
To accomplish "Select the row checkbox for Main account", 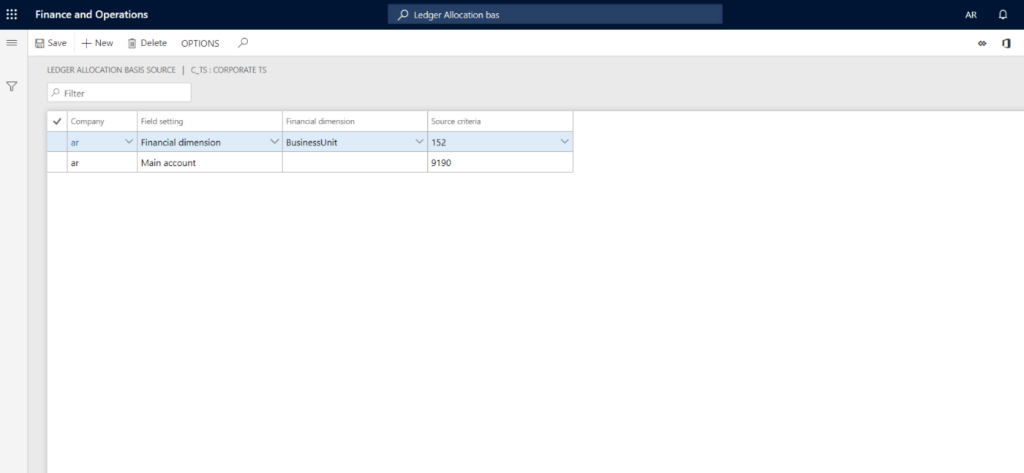I will [x=57, y=162].
